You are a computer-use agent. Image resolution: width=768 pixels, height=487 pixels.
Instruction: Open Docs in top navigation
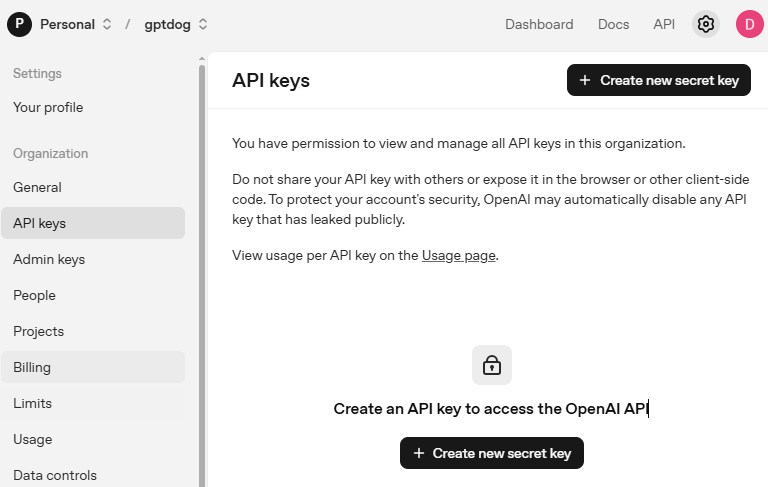pos(613,24)
